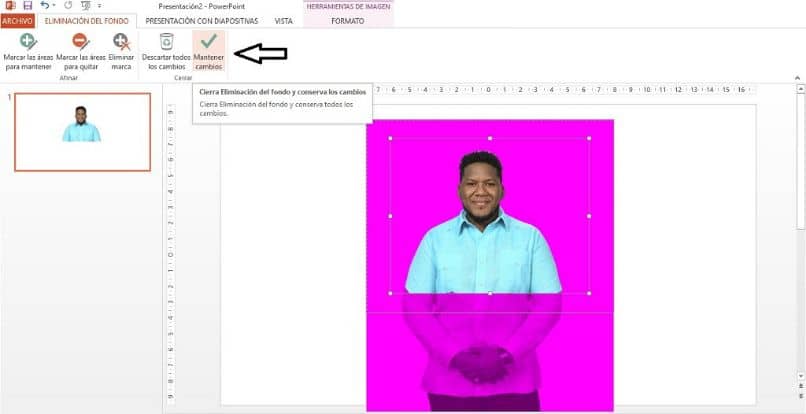806x414 pixels.
Task: Click bottom-right selection handle of marquee
Action: [589, 293]
